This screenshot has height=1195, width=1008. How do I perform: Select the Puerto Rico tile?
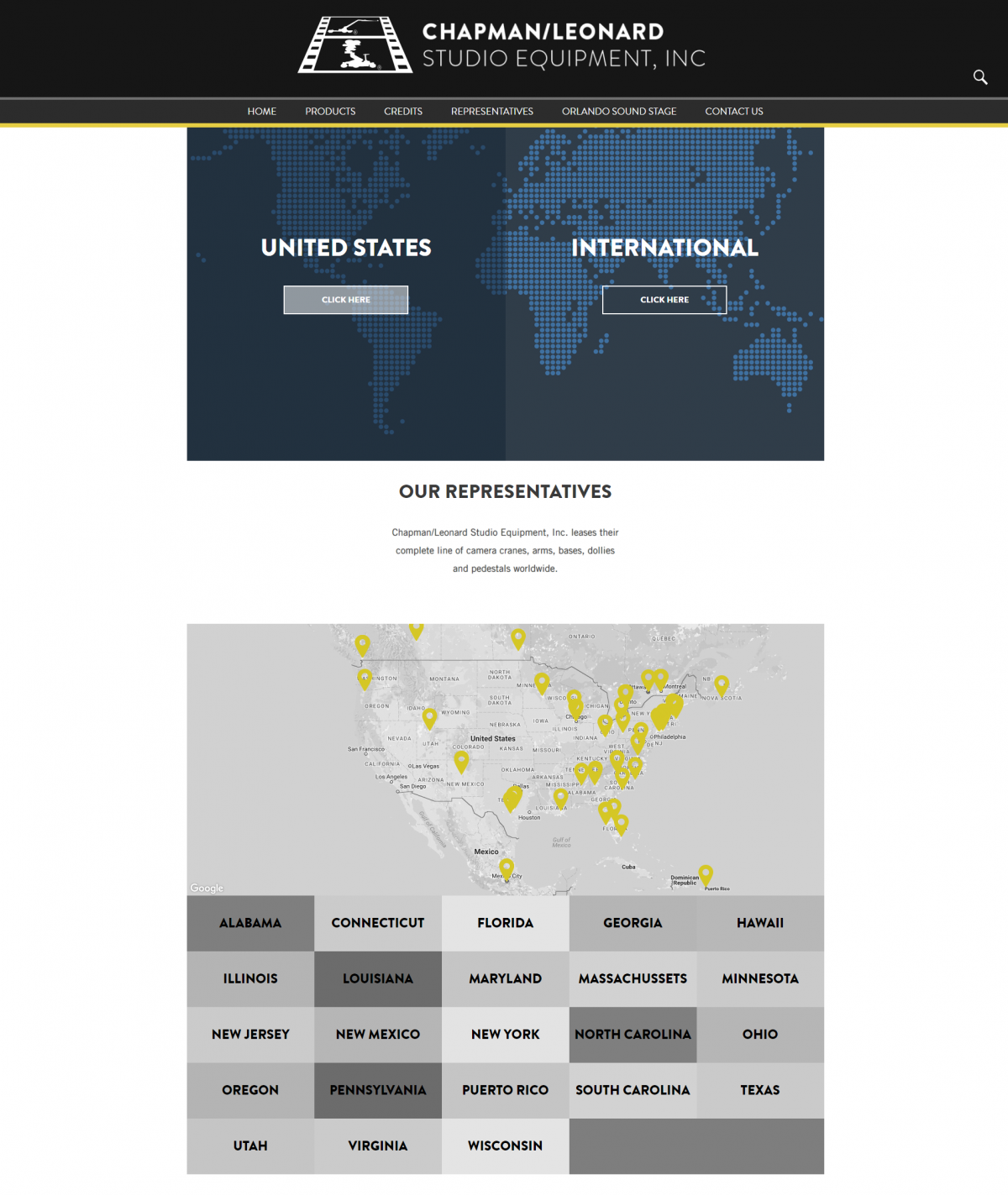coord(506,1091)
